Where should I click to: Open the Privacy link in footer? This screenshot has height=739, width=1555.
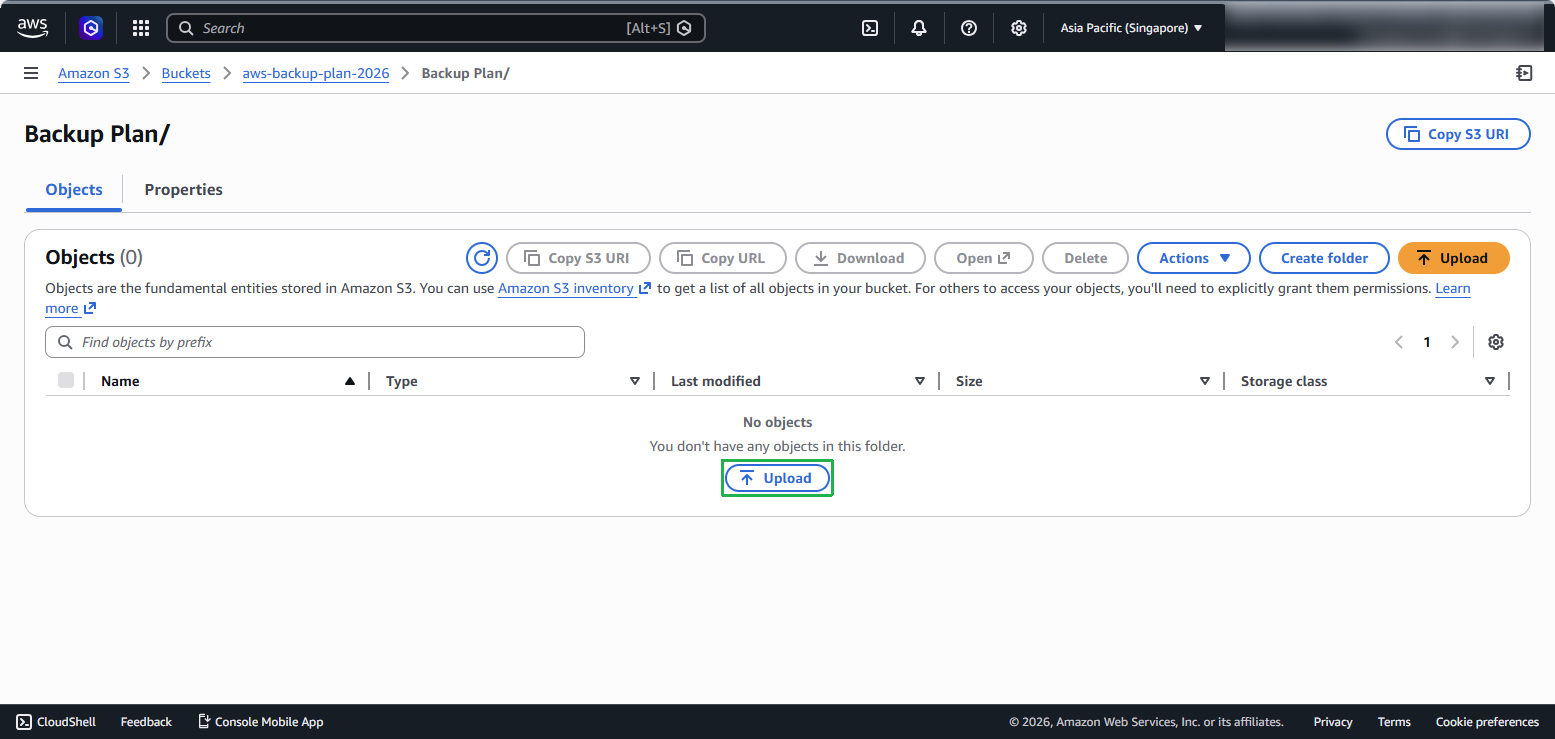(1333, 721)
